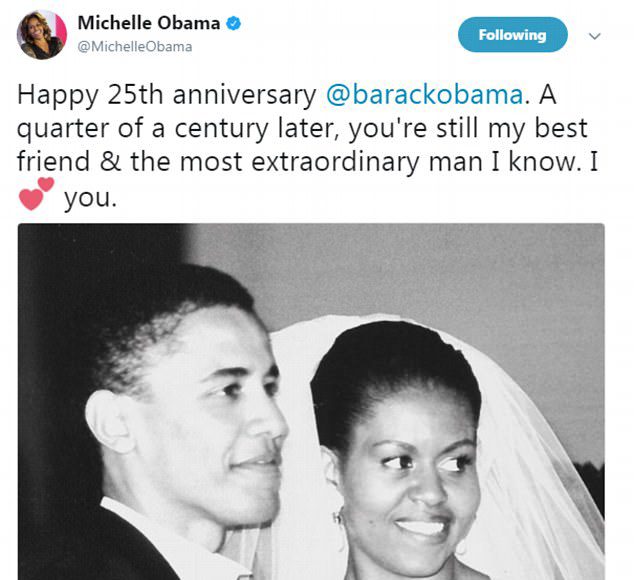Viewport: 634px width, 580px height.
Task: Expand the tweet options chevron
Action: click(x=594, y=36)
